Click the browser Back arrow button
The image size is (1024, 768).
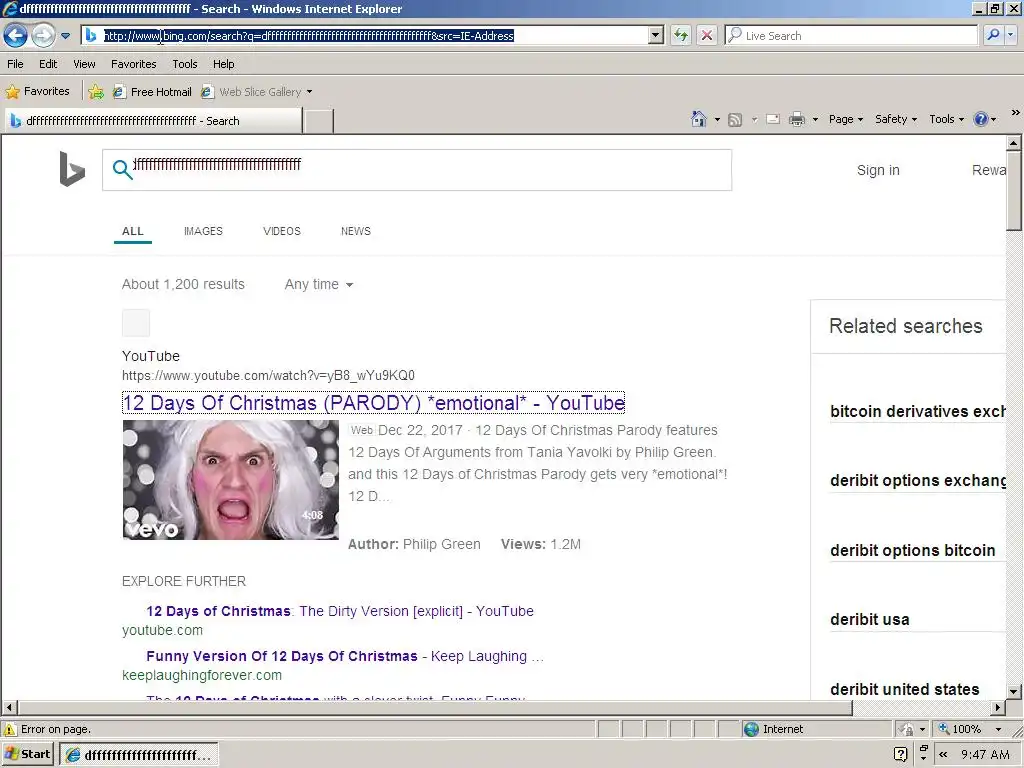(x=16, y=35)
